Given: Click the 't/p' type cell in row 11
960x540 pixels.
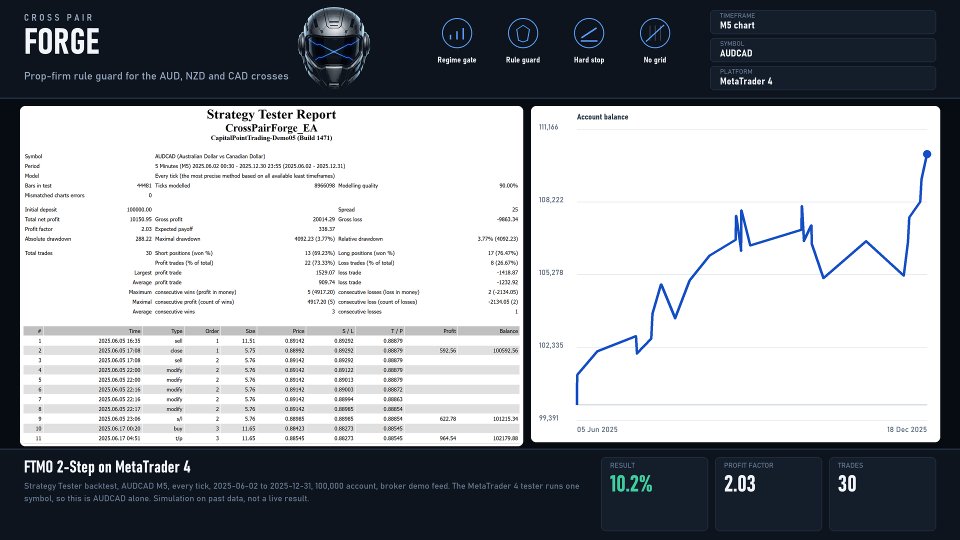Looking at the screenshot, I should 179,438.
